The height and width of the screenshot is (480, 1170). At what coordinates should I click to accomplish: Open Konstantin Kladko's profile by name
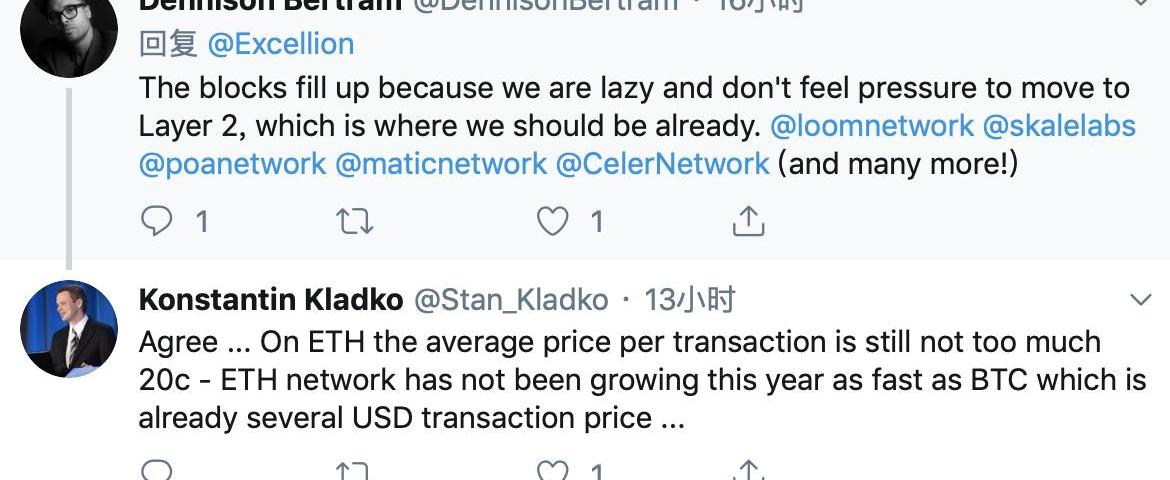point(271,299)
